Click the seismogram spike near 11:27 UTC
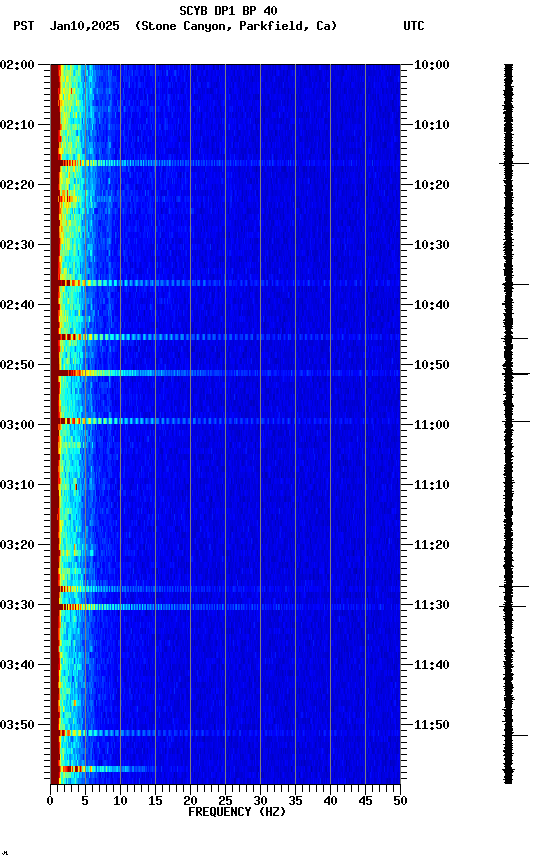The height and width of the screenshot is (864, 552). click(x=514, y=587)
